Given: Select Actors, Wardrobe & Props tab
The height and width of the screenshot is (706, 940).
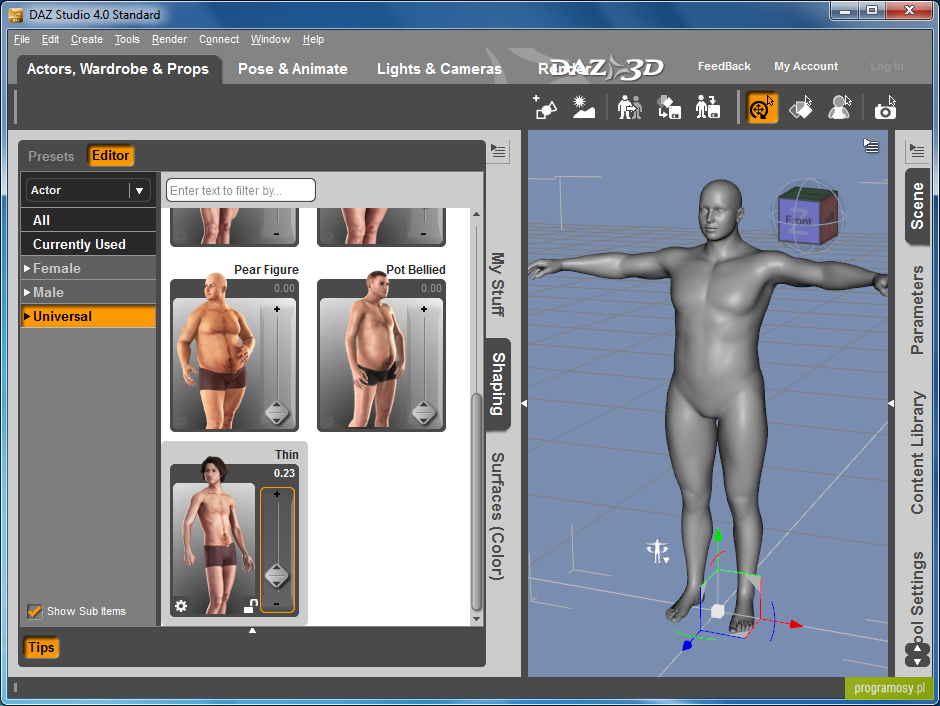Looking at the screenshot, I should point(118,69).
